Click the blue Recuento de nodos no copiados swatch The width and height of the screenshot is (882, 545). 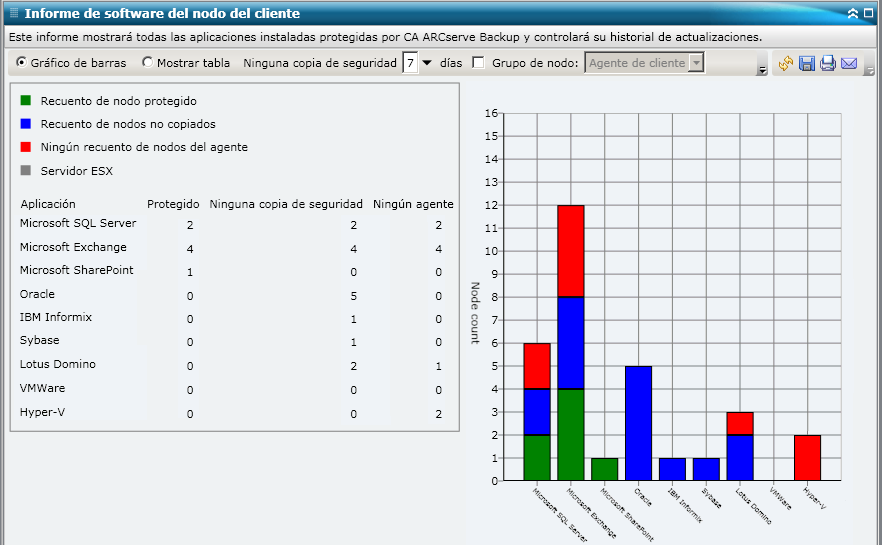(25, 124)
